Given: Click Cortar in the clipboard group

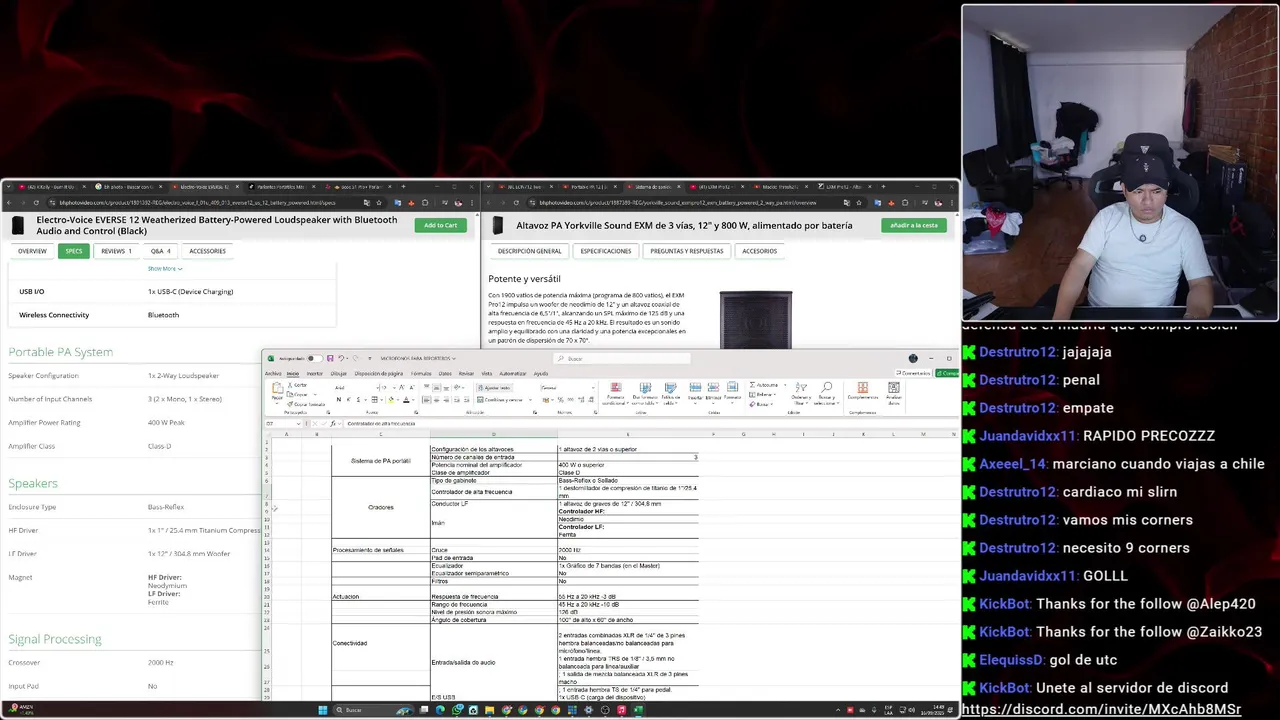Looking at the screenshot, I should tap(297, 385).
